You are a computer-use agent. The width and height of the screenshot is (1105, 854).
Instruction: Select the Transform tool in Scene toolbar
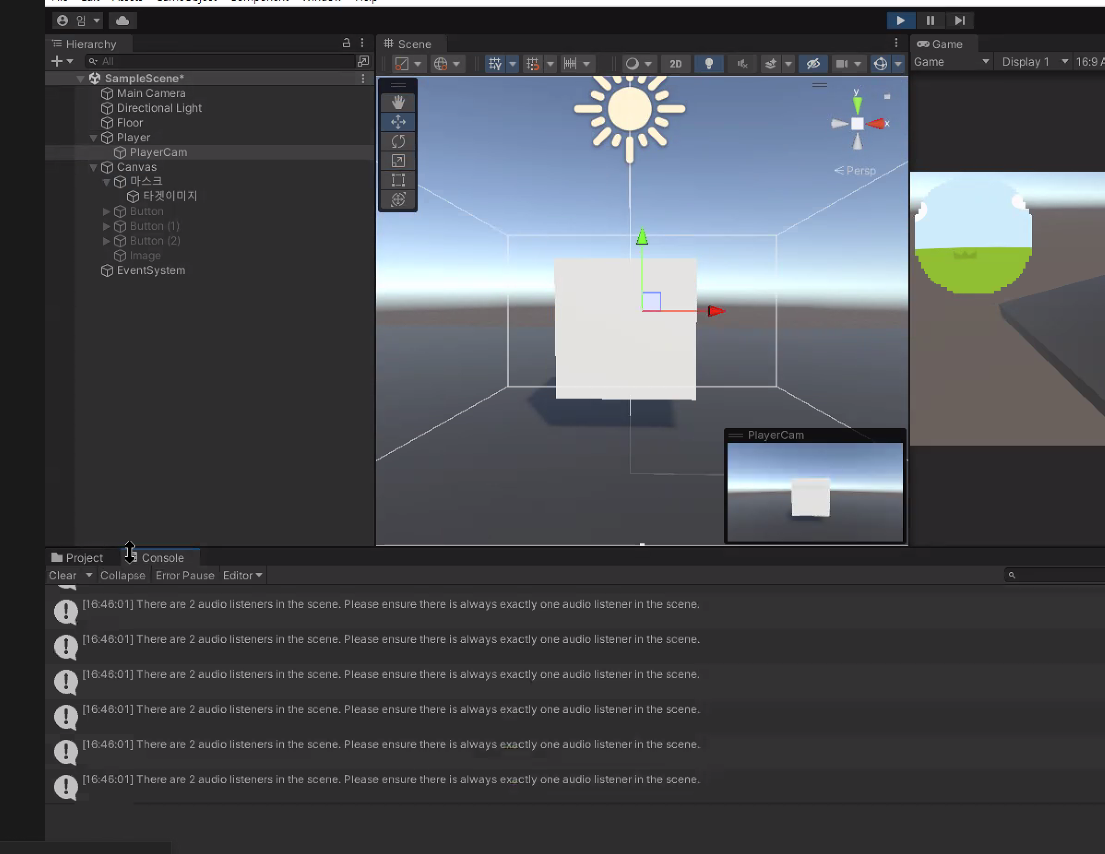[398, 199]
